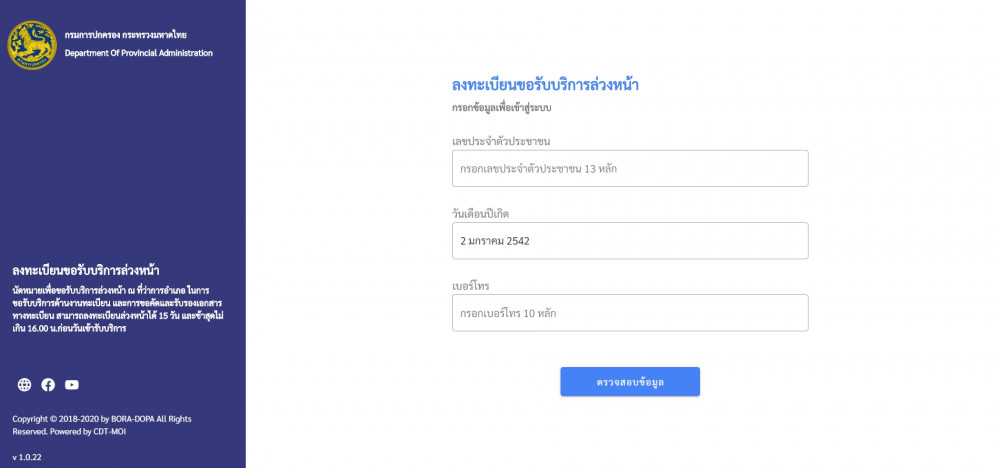Viewport: 1000px width, 468px height.
Task: Click the golden lion emblem logo
Action: click(32, 45)
